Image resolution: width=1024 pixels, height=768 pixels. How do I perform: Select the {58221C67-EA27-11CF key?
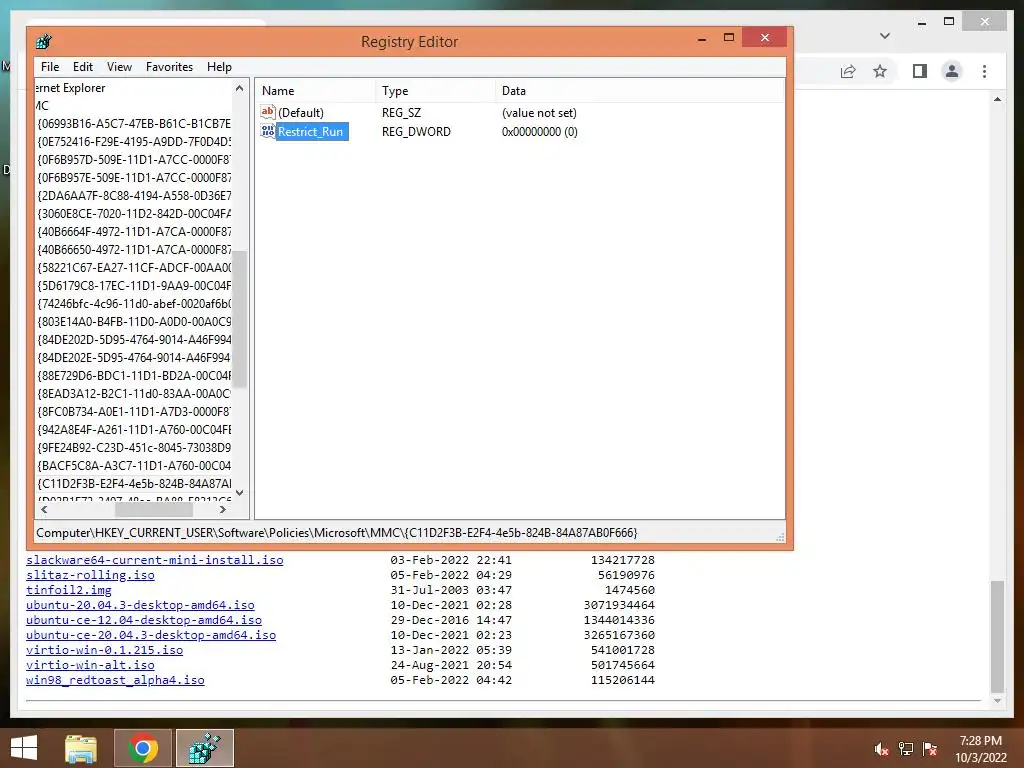(134, 268)
